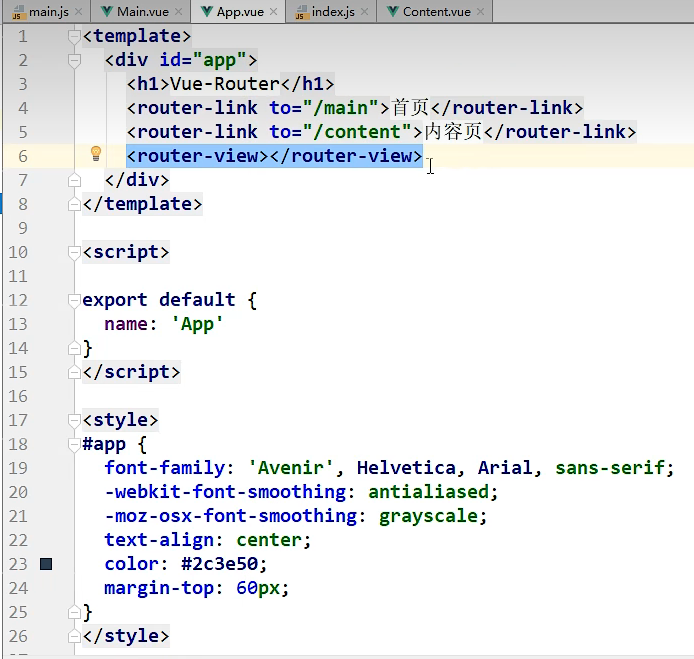The image size is (694, 659).
Task: Click fold end marker on line 14 brace
Action: point(74,348)
